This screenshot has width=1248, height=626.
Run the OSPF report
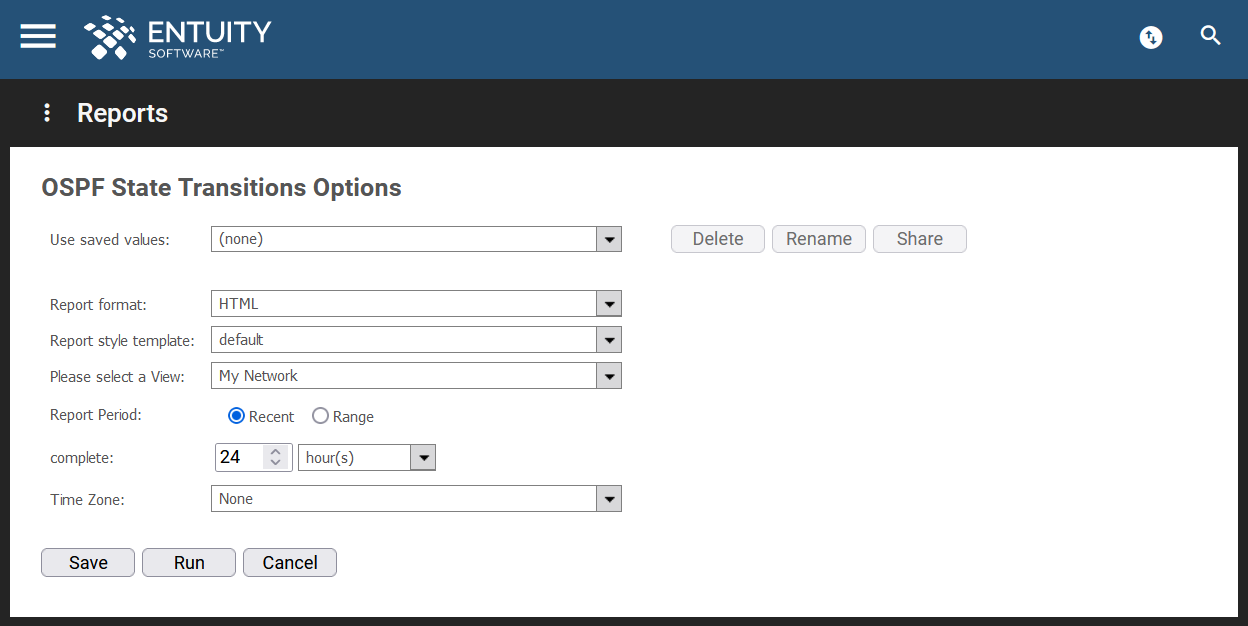coord(189,563)
